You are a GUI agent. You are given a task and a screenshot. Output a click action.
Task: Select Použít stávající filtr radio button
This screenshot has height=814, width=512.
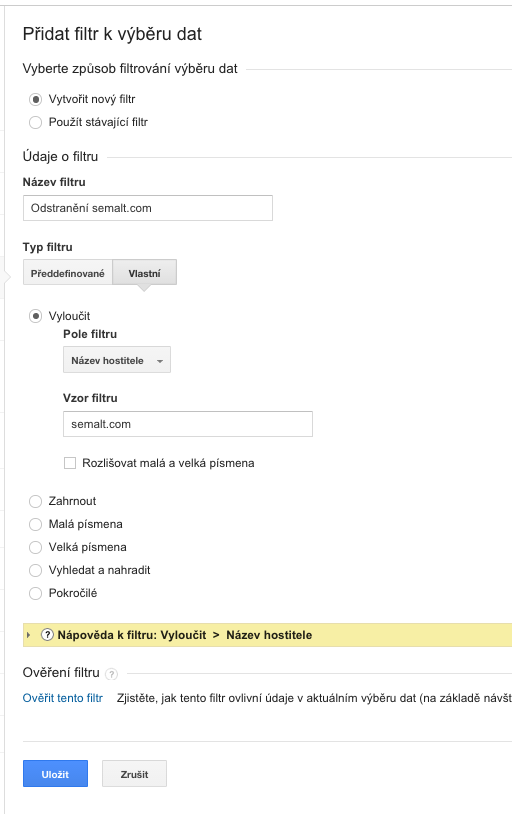(x=35, y=123)
